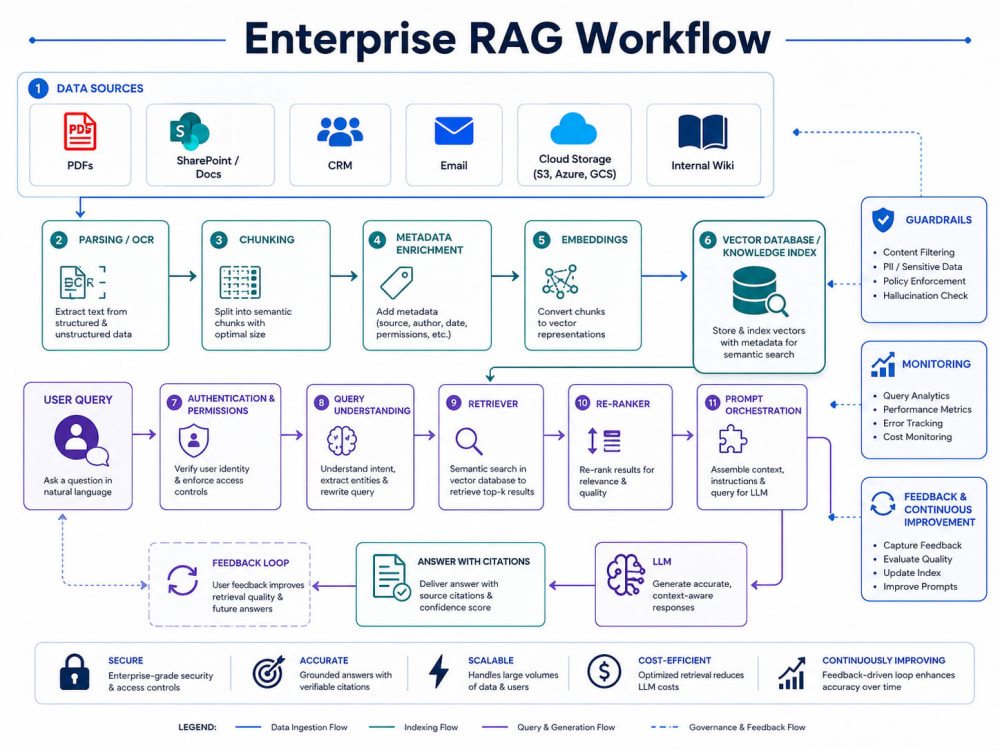This screenshot has width=1000, height=750.
Task: Click the Secure padlock icon
Action: pos(75,672)
